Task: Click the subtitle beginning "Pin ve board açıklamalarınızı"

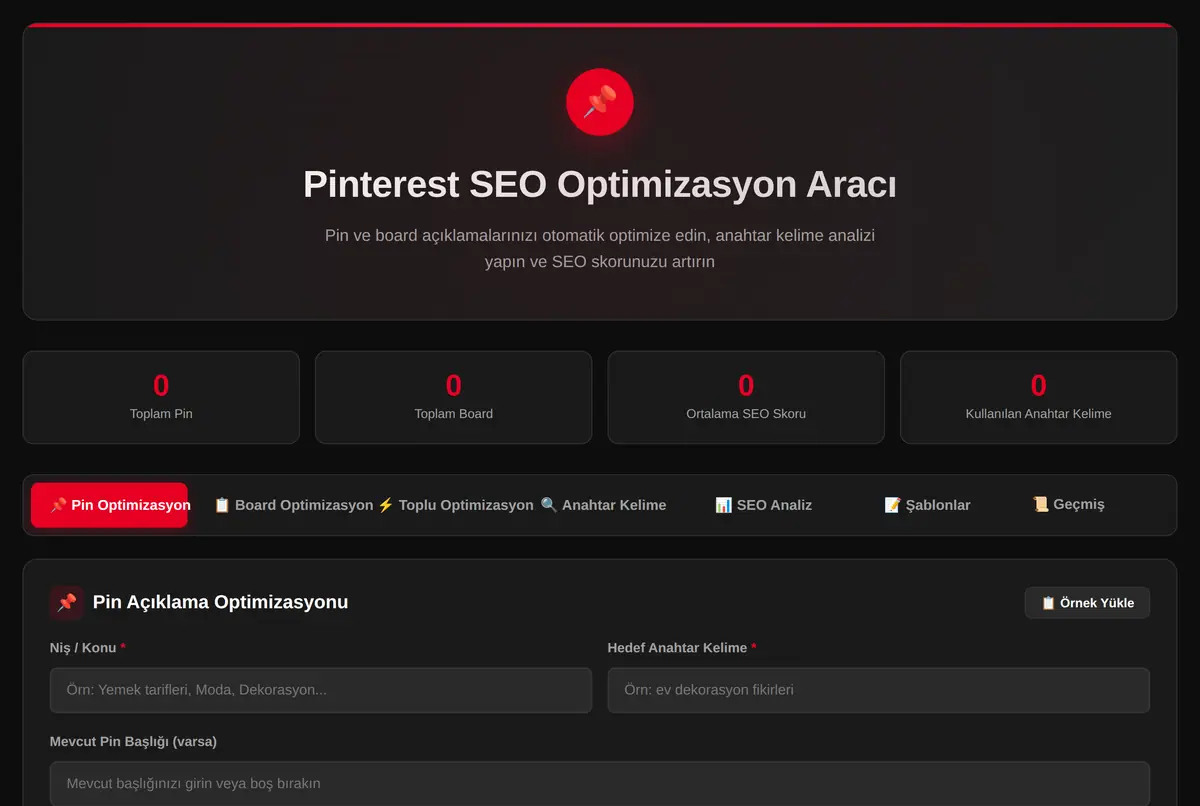Action: pos(600,249)
